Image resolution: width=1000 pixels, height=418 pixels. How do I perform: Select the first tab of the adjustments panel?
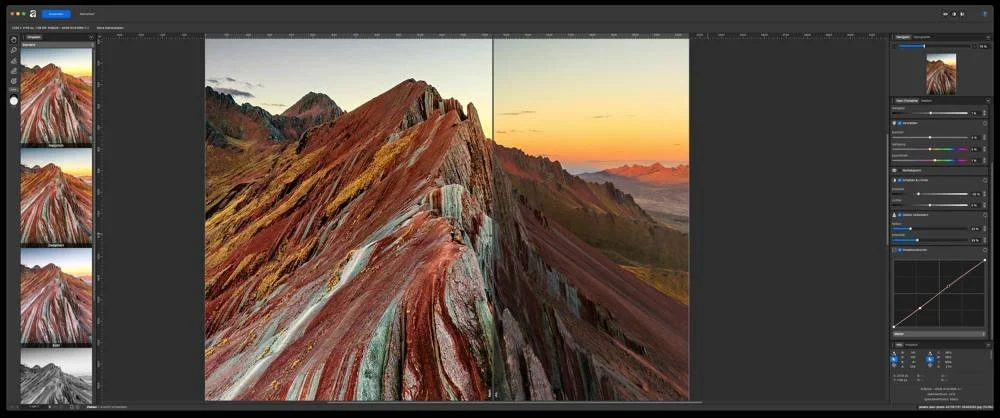point(906,100)
